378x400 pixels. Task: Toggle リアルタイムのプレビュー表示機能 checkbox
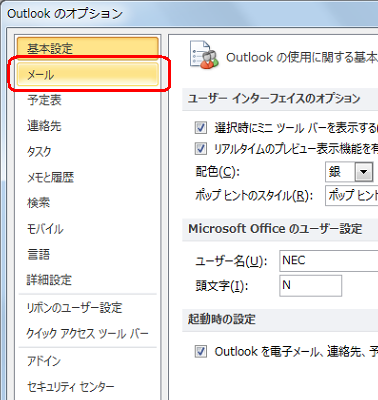[201, 148]
